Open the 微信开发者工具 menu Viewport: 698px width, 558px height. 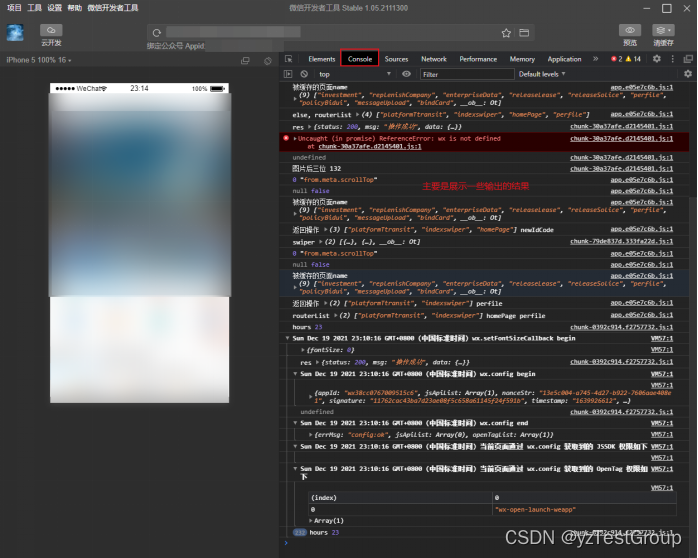tap(113, 8)
